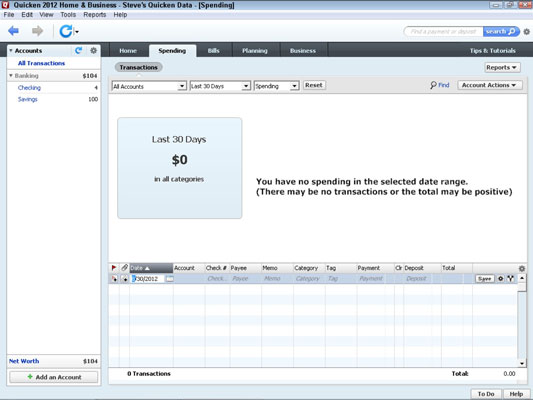Open register column settings gear
Viewport: 533px width, 400px height.
522,268
